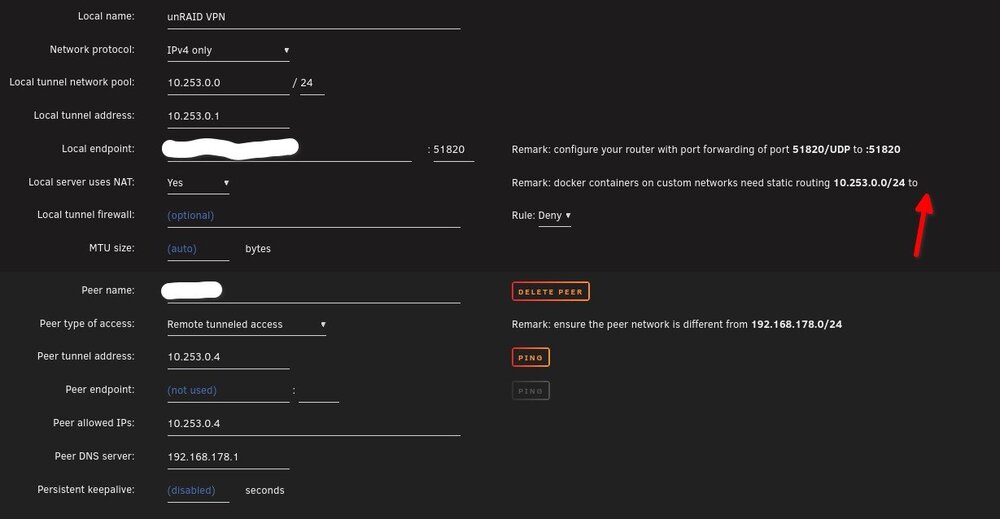Edit Peer tunnel address 10.253.0.4
Viewport: 1000px width, 519px height.
(228, 357)
